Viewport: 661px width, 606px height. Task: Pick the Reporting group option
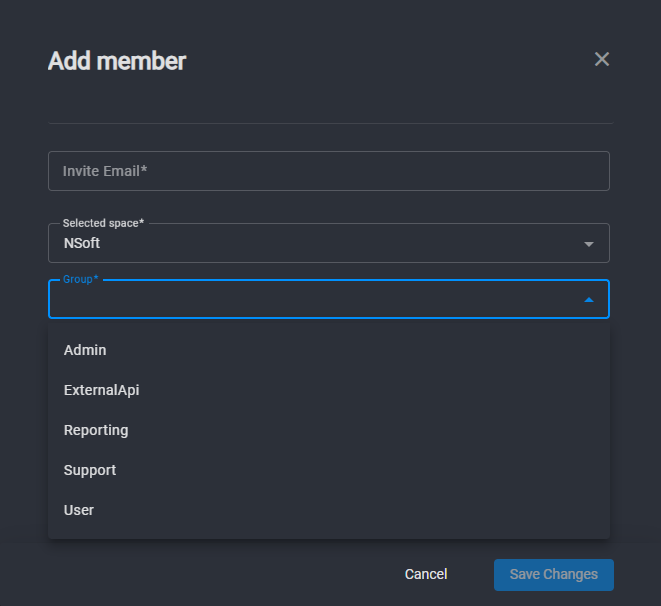coord(329,430)
